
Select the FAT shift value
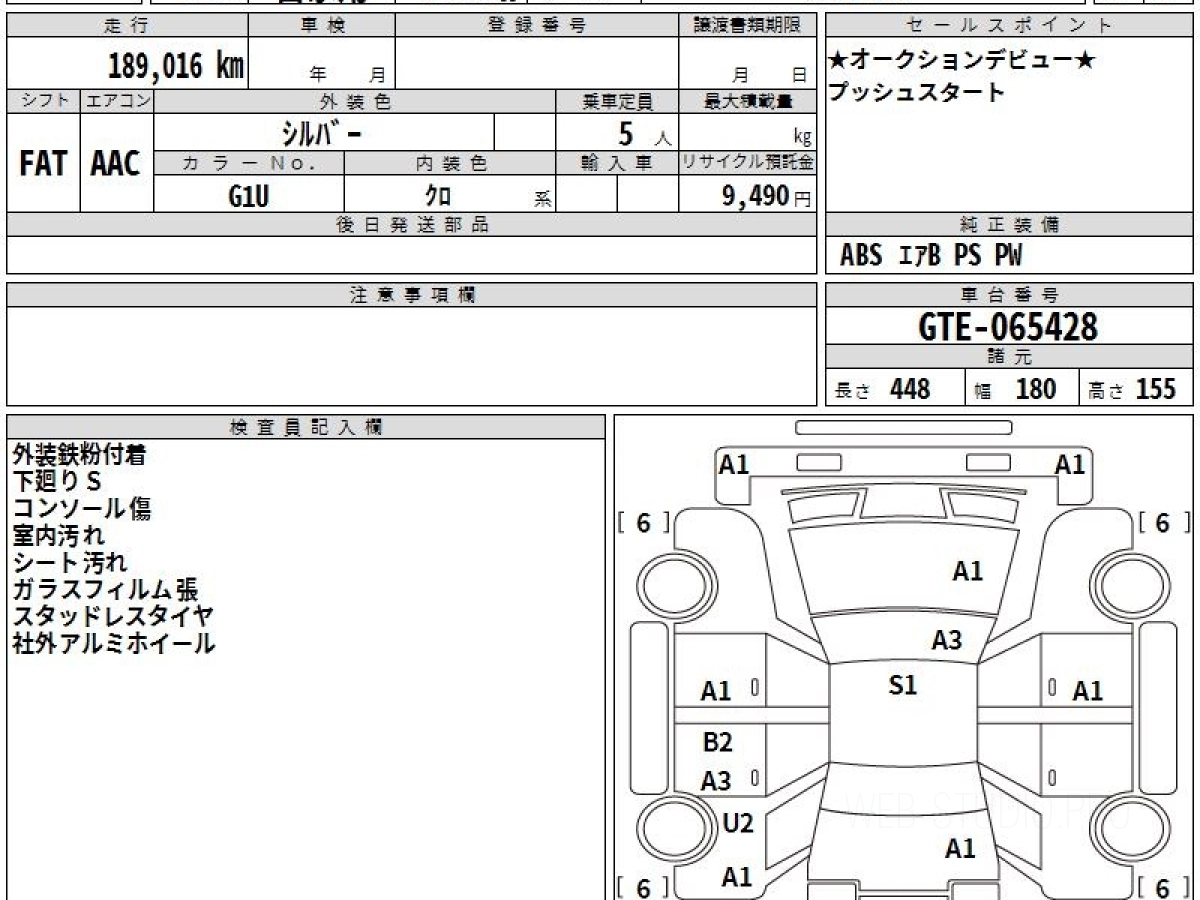click(x=43, y=163)
